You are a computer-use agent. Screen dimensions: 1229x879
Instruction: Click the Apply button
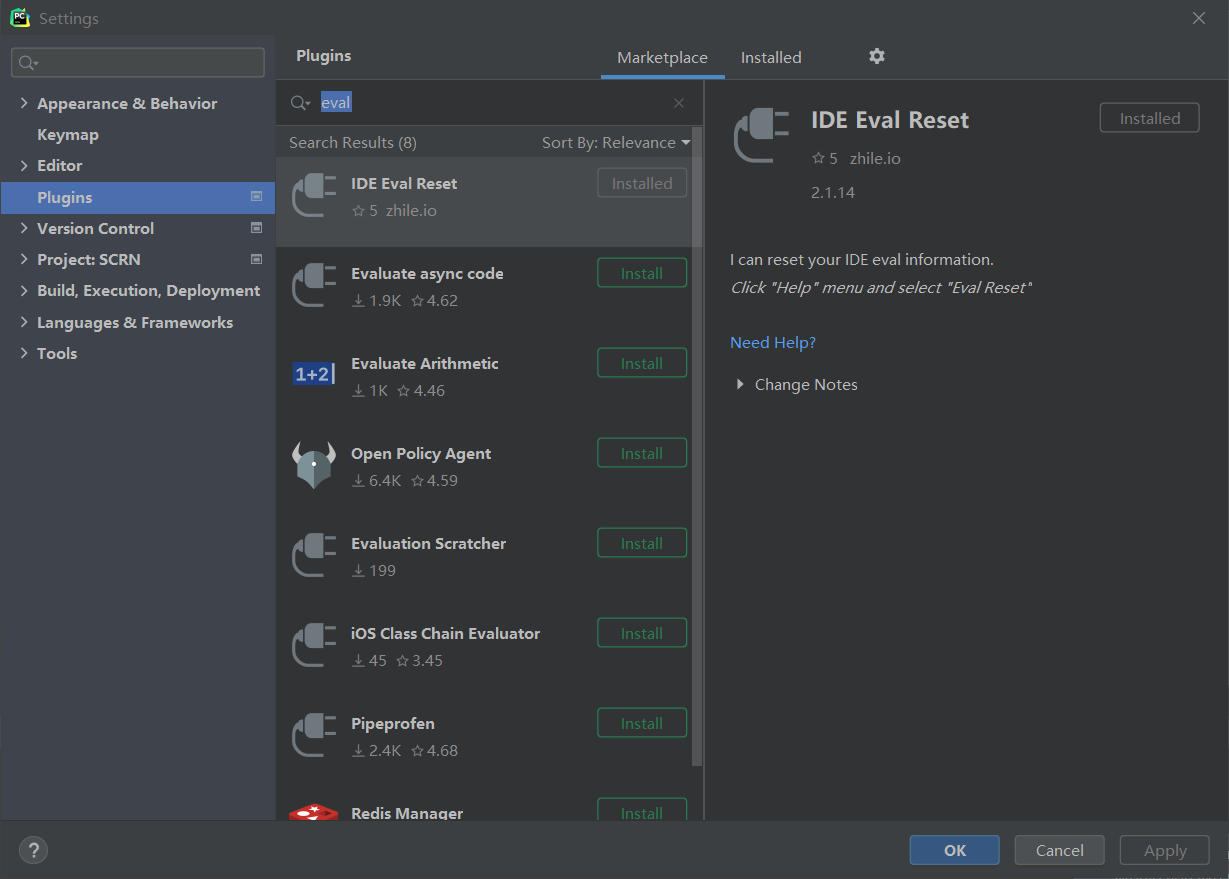[1165, 850]
